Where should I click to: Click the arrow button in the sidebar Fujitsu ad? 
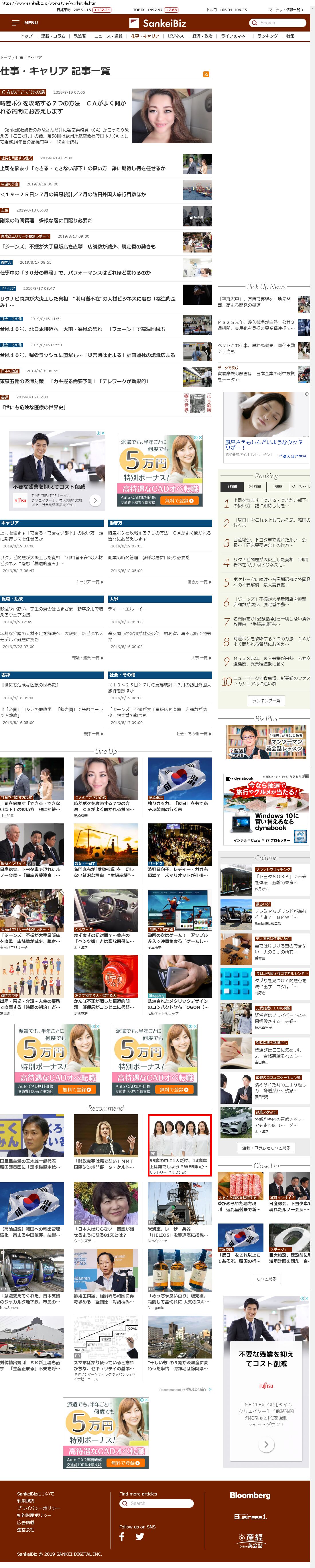(266, 1444)
